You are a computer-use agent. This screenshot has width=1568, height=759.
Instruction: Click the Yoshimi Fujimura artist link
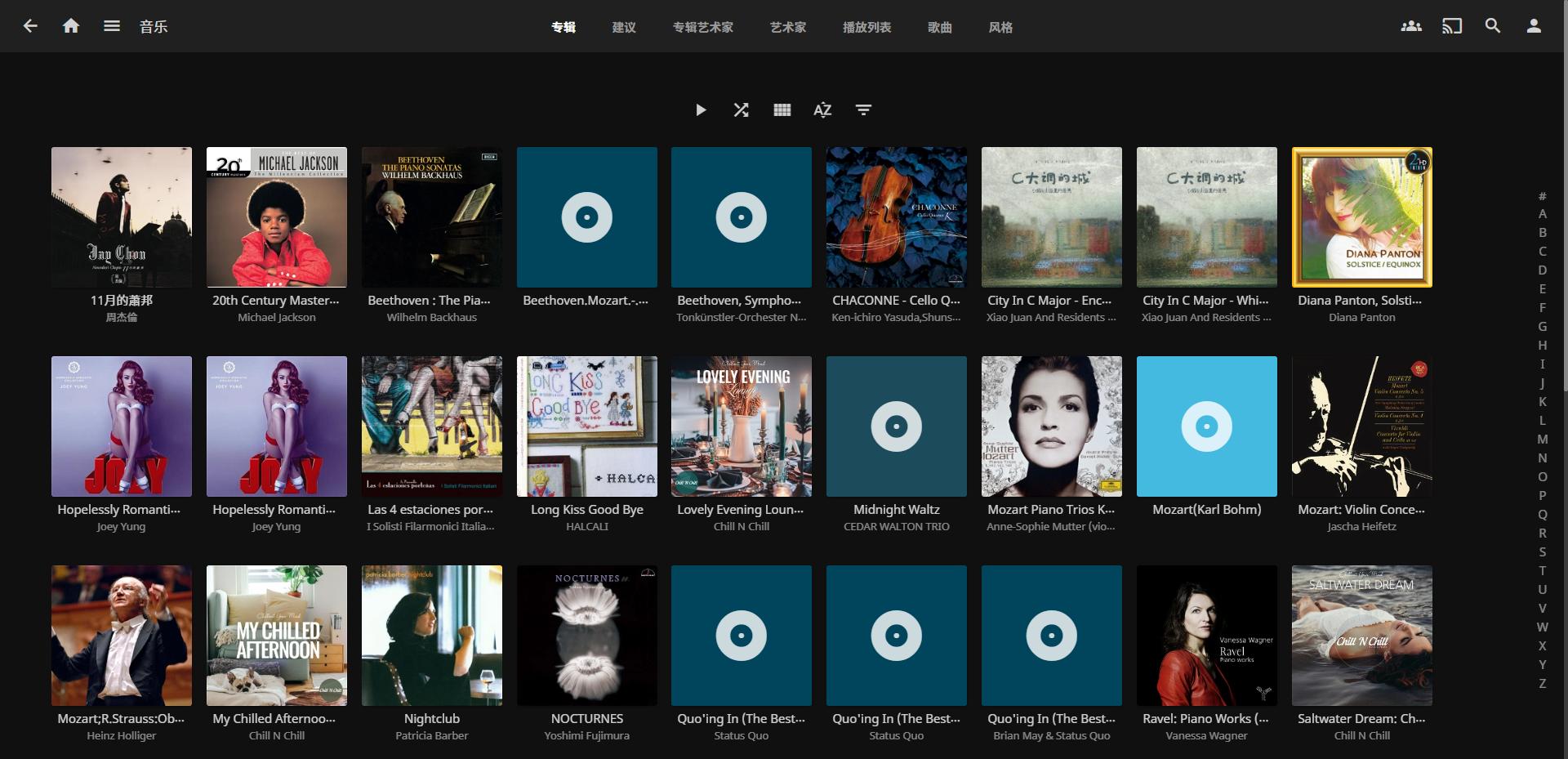click(587, 736)
